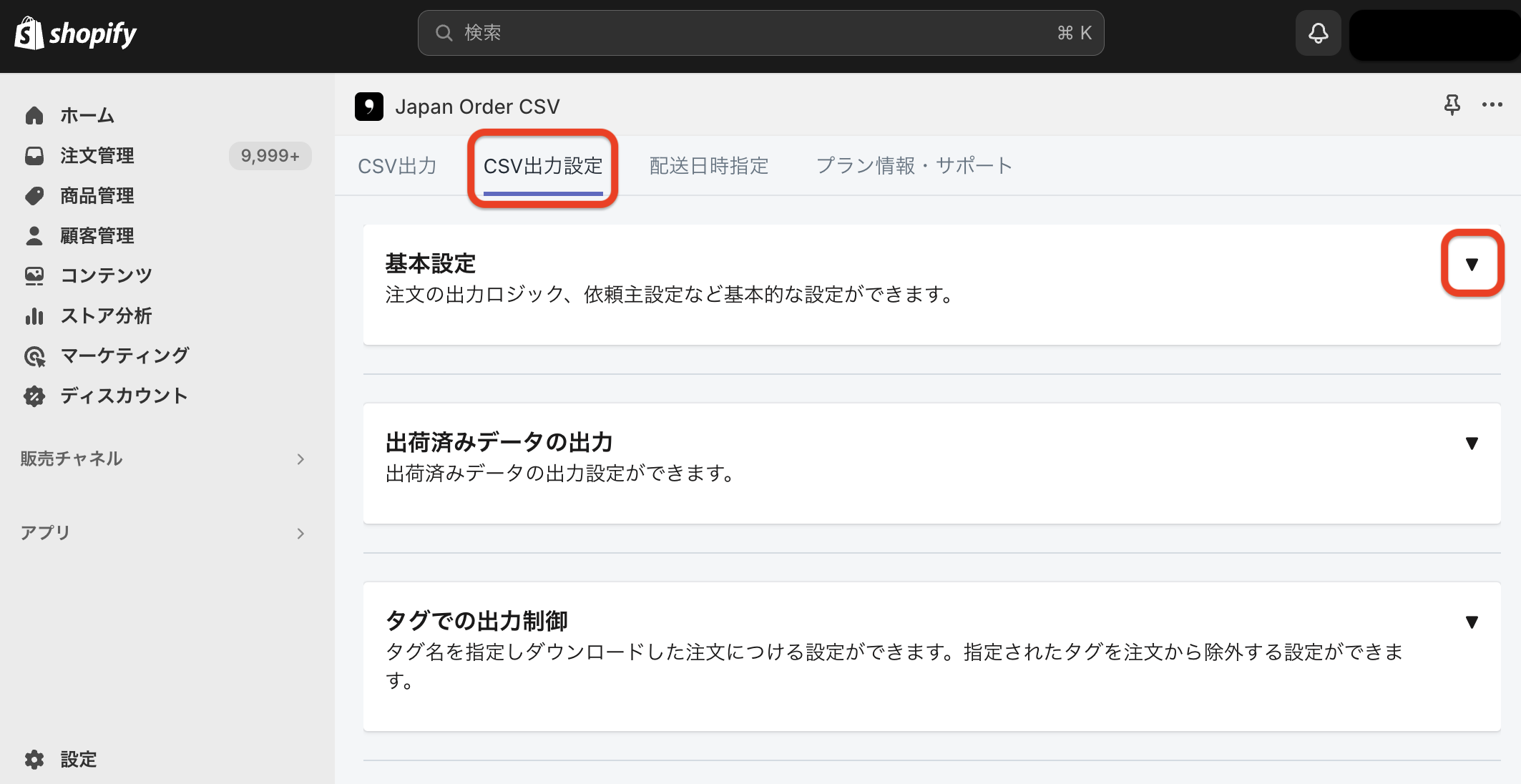Expand the 出荷済みデータの出力 section
The image size is (1521, 784).
(1472, 443)
